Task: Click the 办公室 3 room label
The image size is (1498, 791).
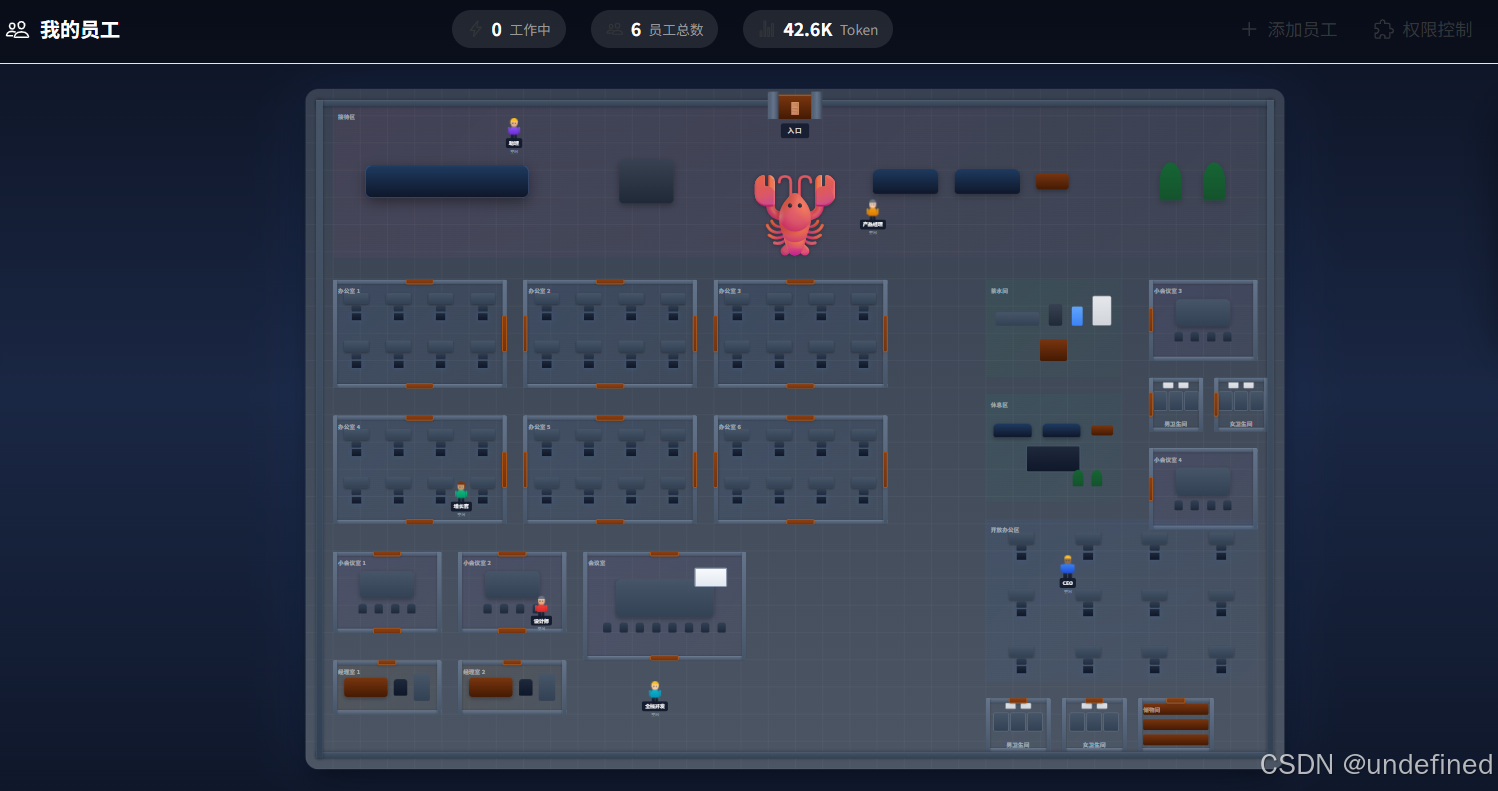Action: pyautogui.click(x=730, y=291)
